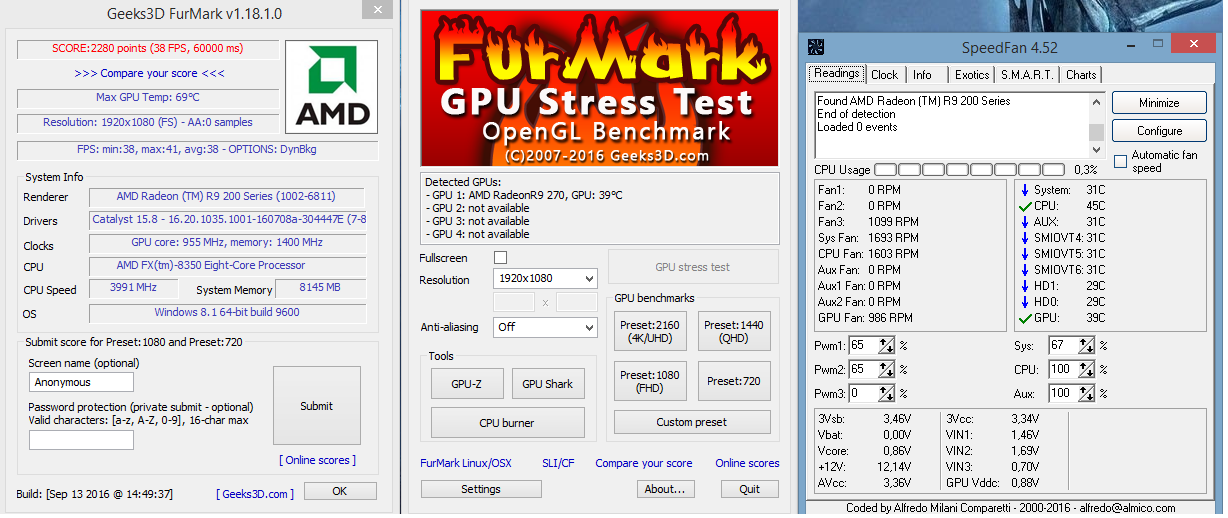This screenshot has height=518, width=1228.
Task: Click the blue down arrow beside SMIOVT5
Action: pos(1025,254)
